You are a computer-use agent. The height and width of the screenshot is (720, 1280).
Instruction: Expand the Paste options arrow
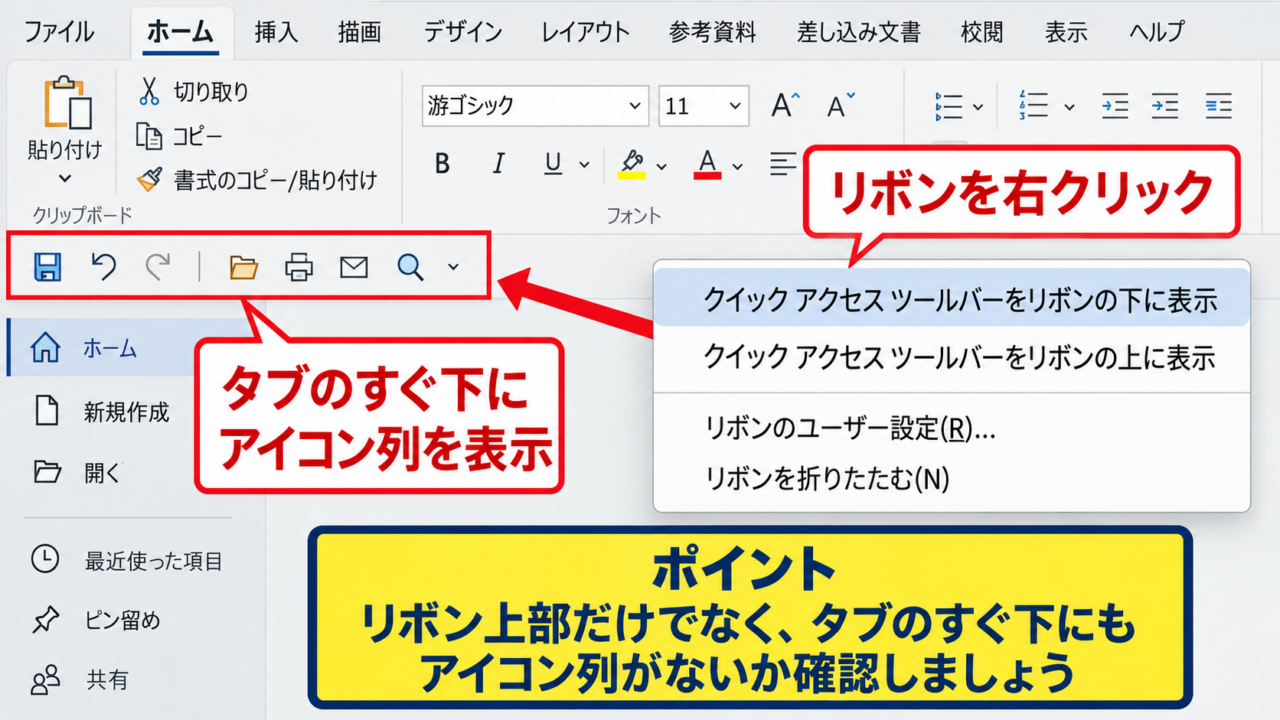tap(65, 179)
